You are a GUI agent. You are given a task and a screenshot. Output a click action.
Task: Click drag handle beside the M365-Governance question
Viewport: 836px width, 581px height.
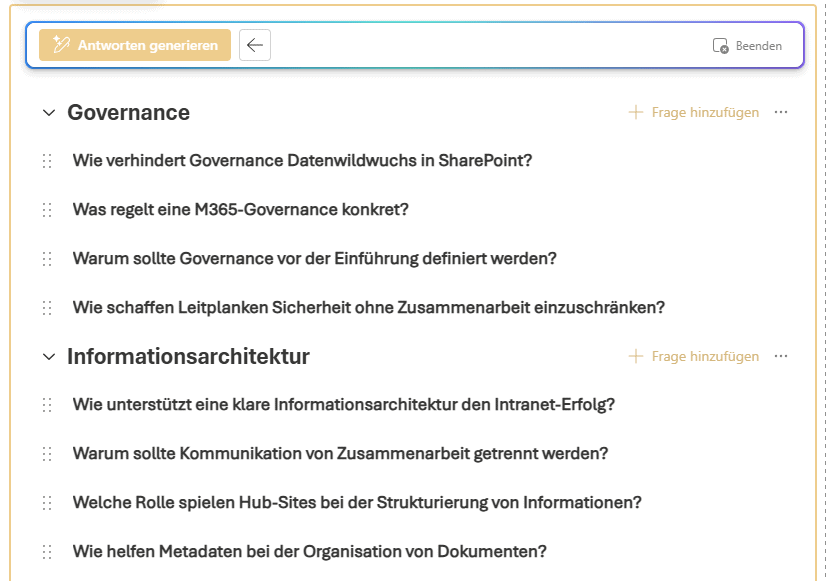pyautogui.click(x=47, y=209)
